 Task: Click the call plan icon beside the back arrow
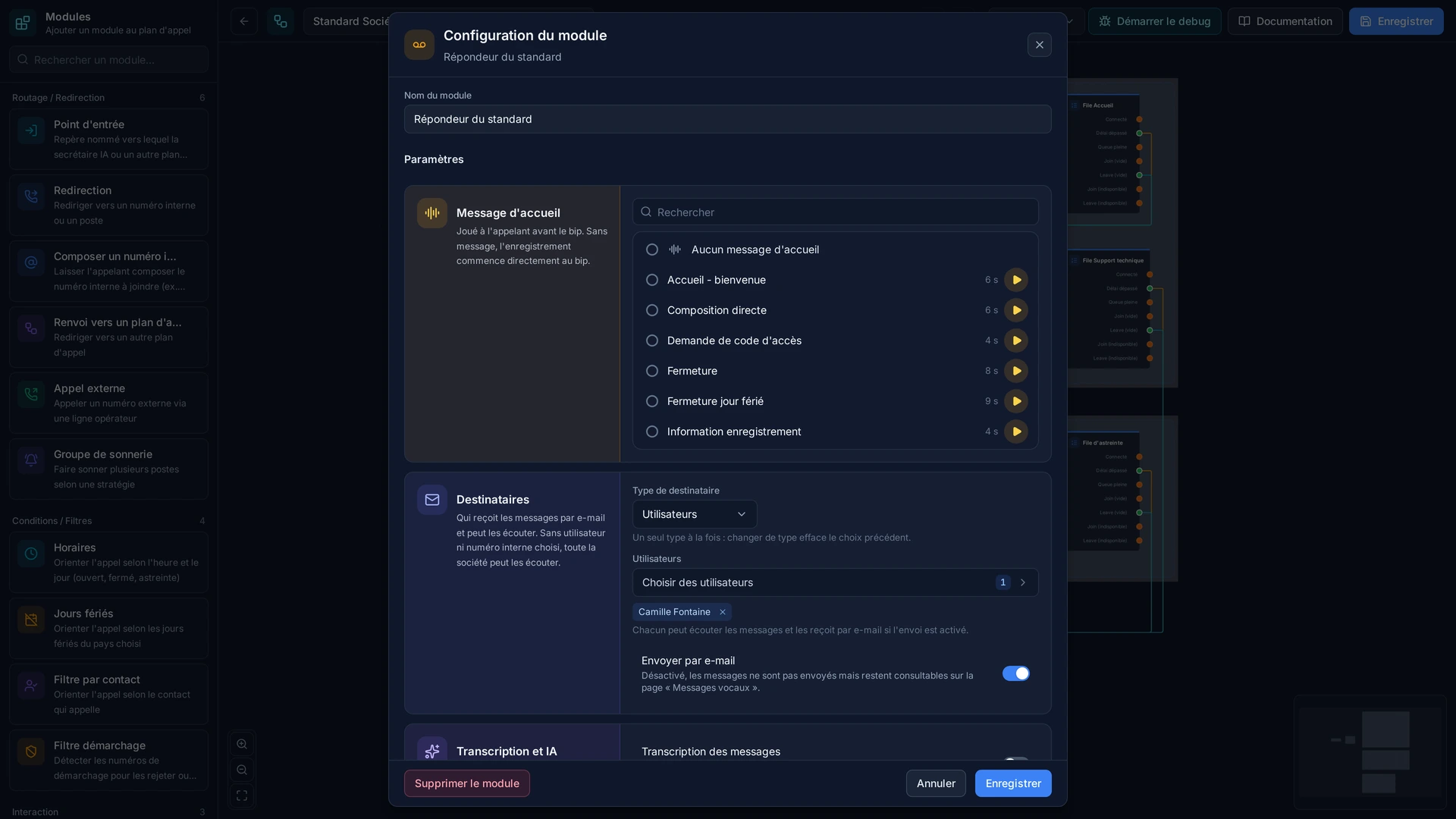click(x=281, y=21)
